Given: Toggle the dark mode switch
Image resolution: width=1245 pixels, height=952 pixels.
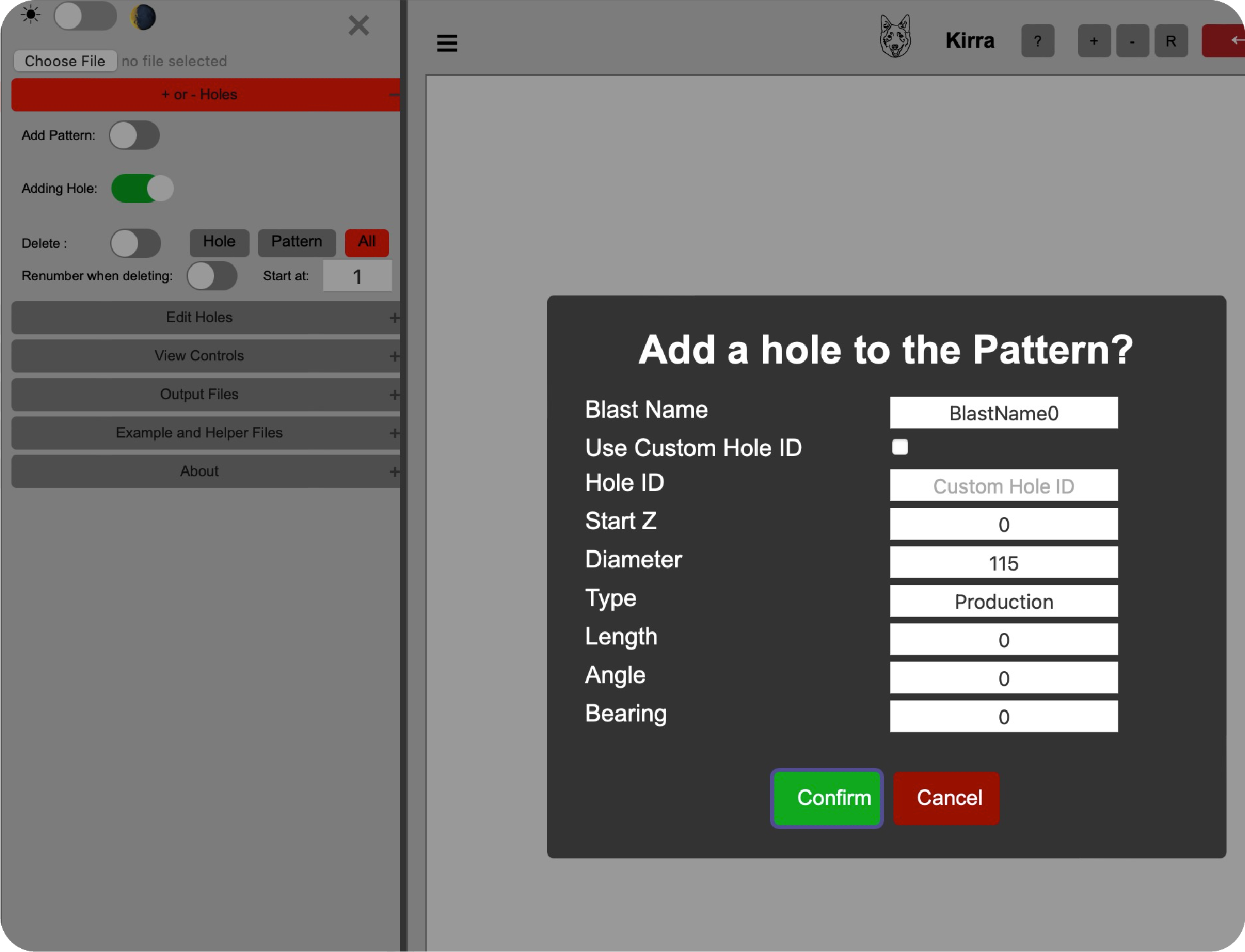Looking at the screenshot, I should pyautogui.click(x=85, y=17).
